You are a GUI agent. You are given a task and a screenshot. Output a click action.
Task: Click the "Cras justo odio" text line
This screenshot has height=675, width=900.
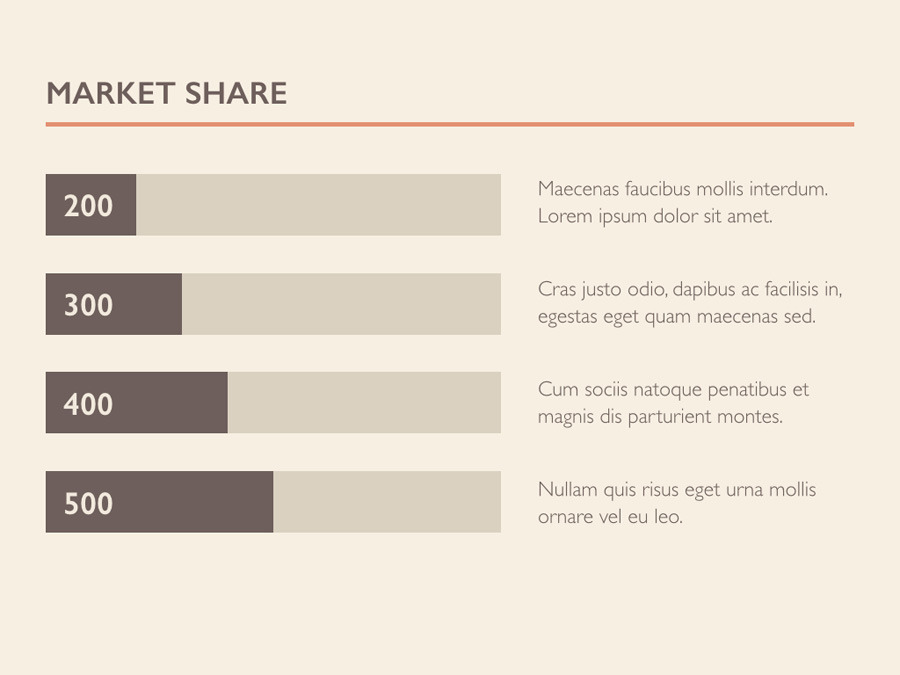690,290
